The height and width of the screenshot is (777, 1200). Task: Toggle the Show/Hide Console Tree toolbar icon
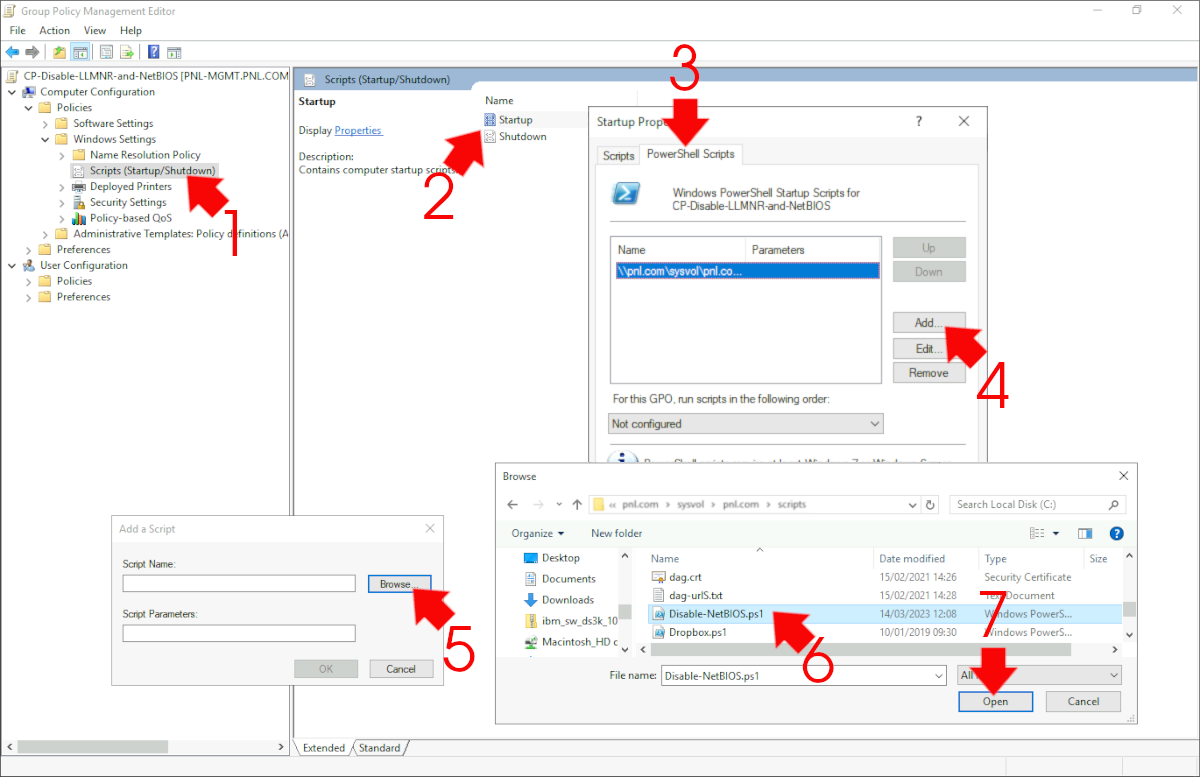(x=79, y=52)
